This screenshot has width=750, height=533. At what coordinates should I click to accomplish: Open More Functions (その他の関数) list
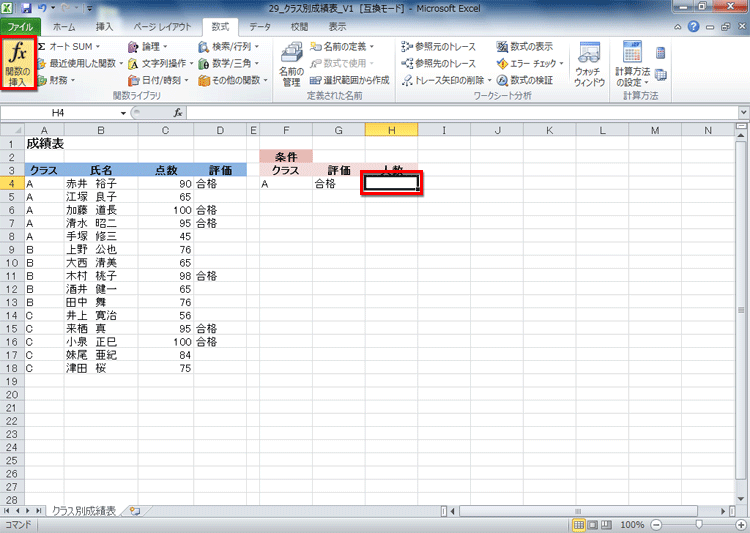click(x=233, y=80)
